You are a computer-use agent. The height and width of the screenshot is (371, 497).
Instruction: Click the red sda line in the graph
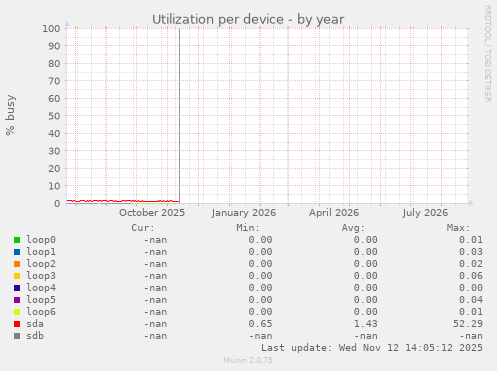[x=123, y=201]
